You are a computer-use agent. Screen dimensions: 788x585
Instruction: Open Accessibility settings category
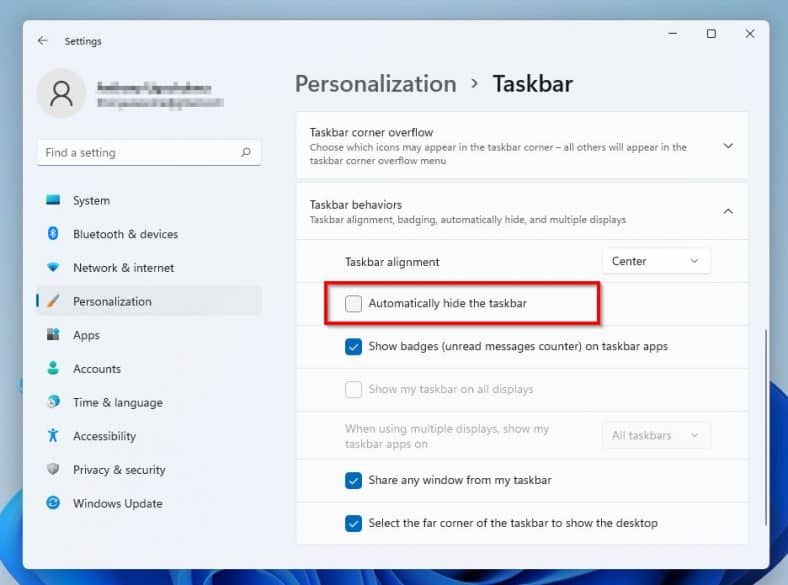click(x=149, y=436)
